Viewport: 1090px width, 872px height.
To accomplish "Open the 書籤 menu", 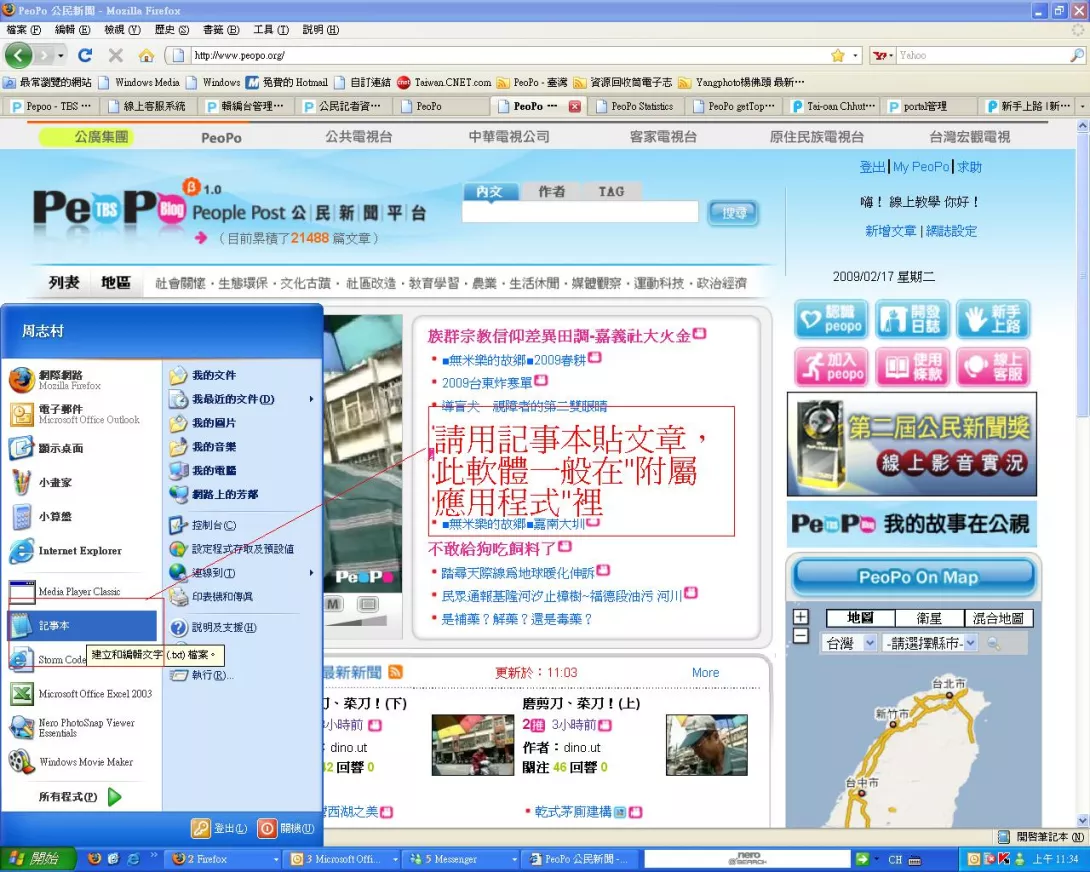I will point(221,30).
